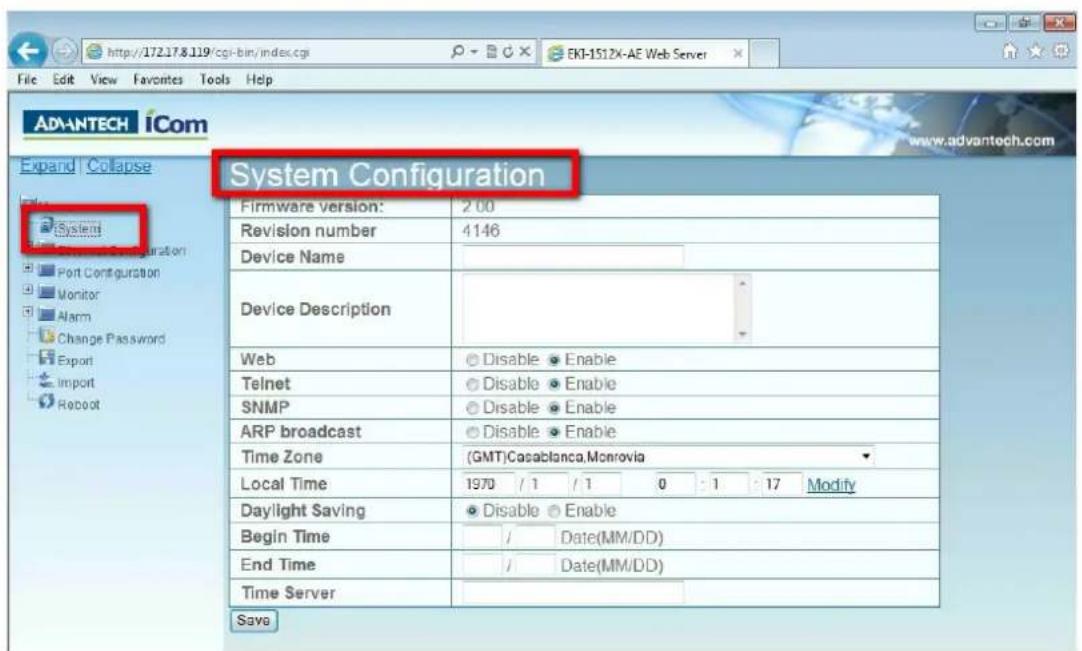The height and width of the screenshot is (651, 1082).
Task: Open the browser Home icon
Action: [1010, 51]
